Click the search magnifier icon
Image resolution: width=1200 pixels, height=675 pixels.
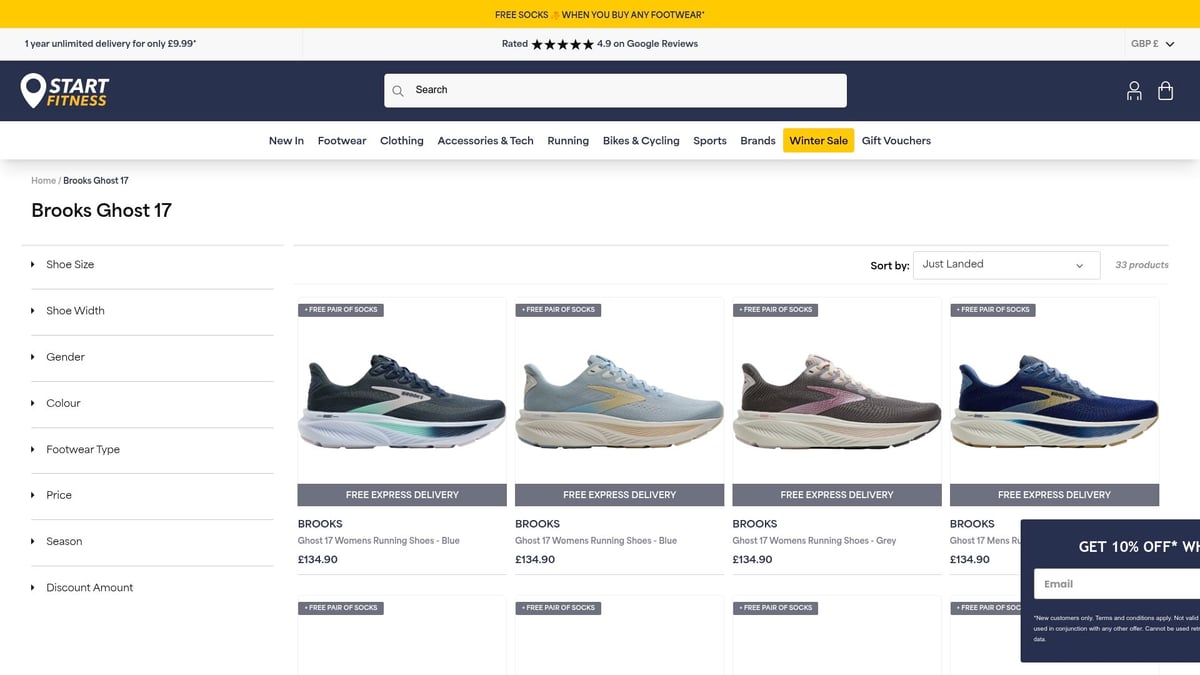click(x=398, y=90)
